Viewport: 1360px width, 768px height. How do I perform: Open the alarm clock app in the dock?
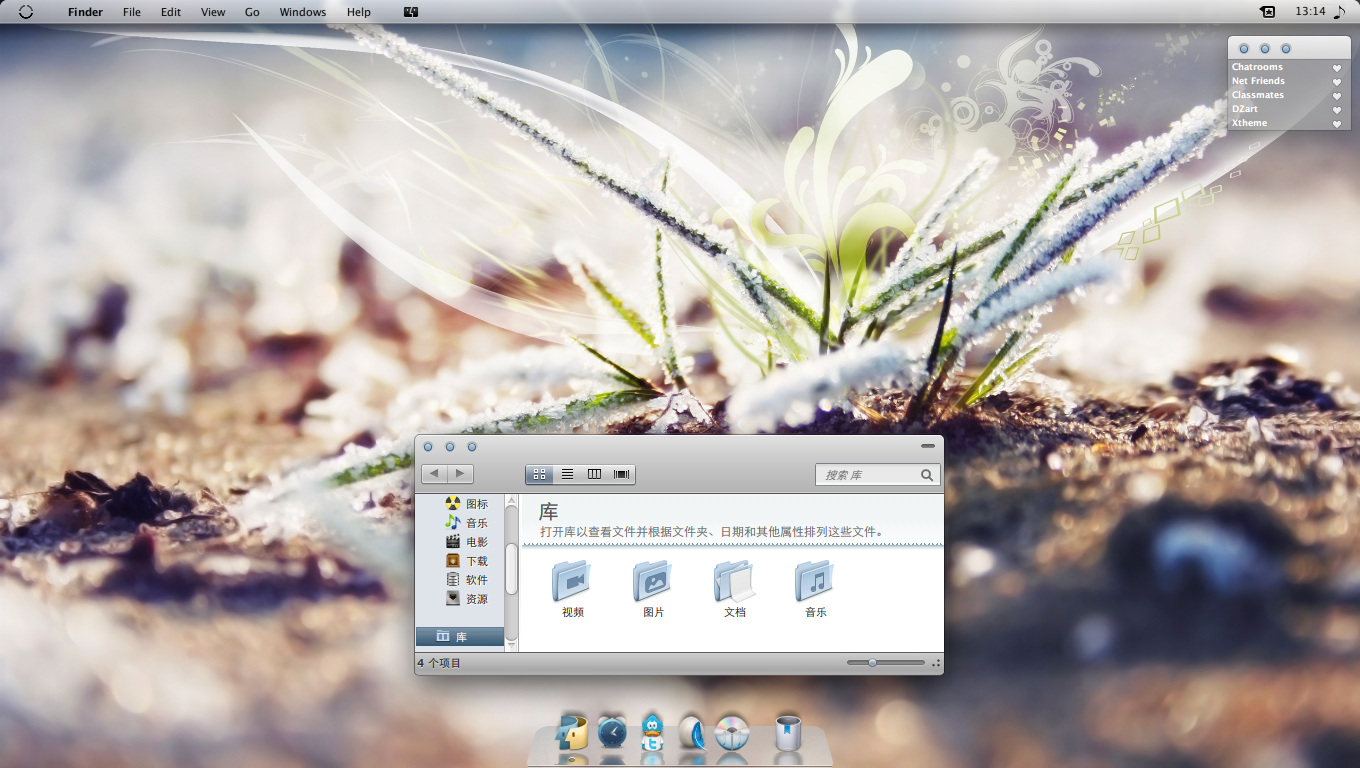(612, 733)
